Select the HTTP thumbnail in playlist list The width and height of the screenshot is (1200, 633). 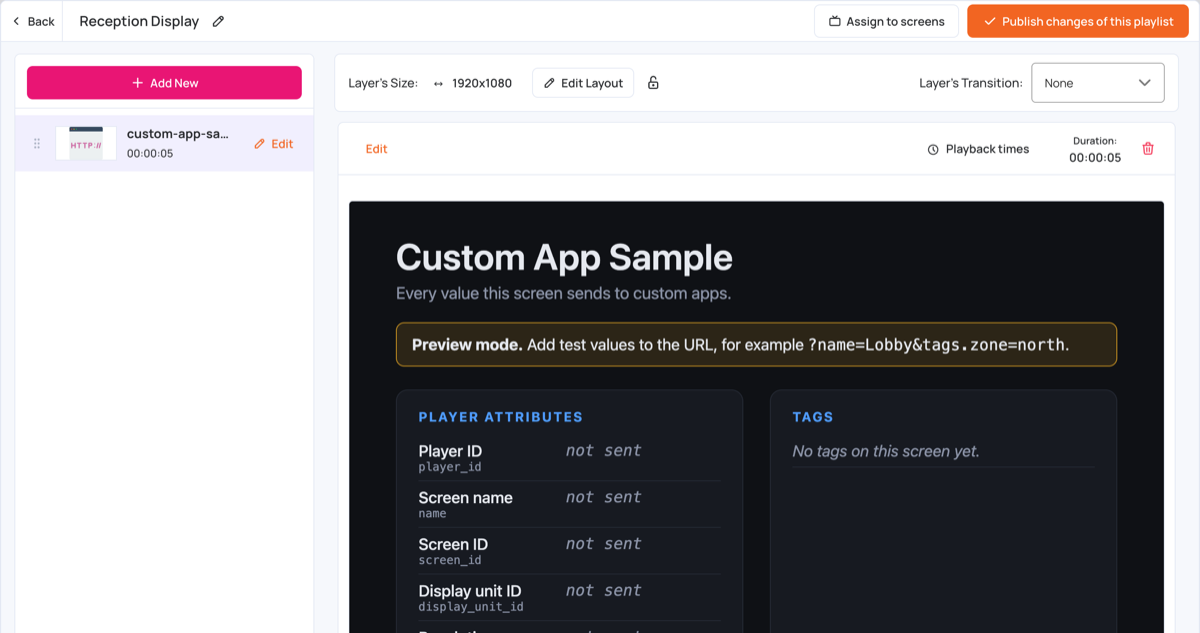pyautogui.click(x=86, y=143)
